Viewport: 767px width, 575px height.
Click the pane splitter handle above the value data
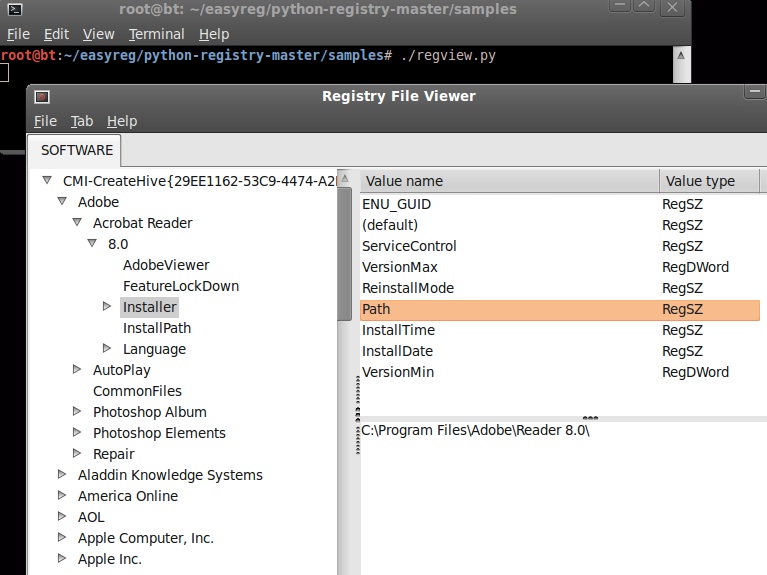(590, 418)
